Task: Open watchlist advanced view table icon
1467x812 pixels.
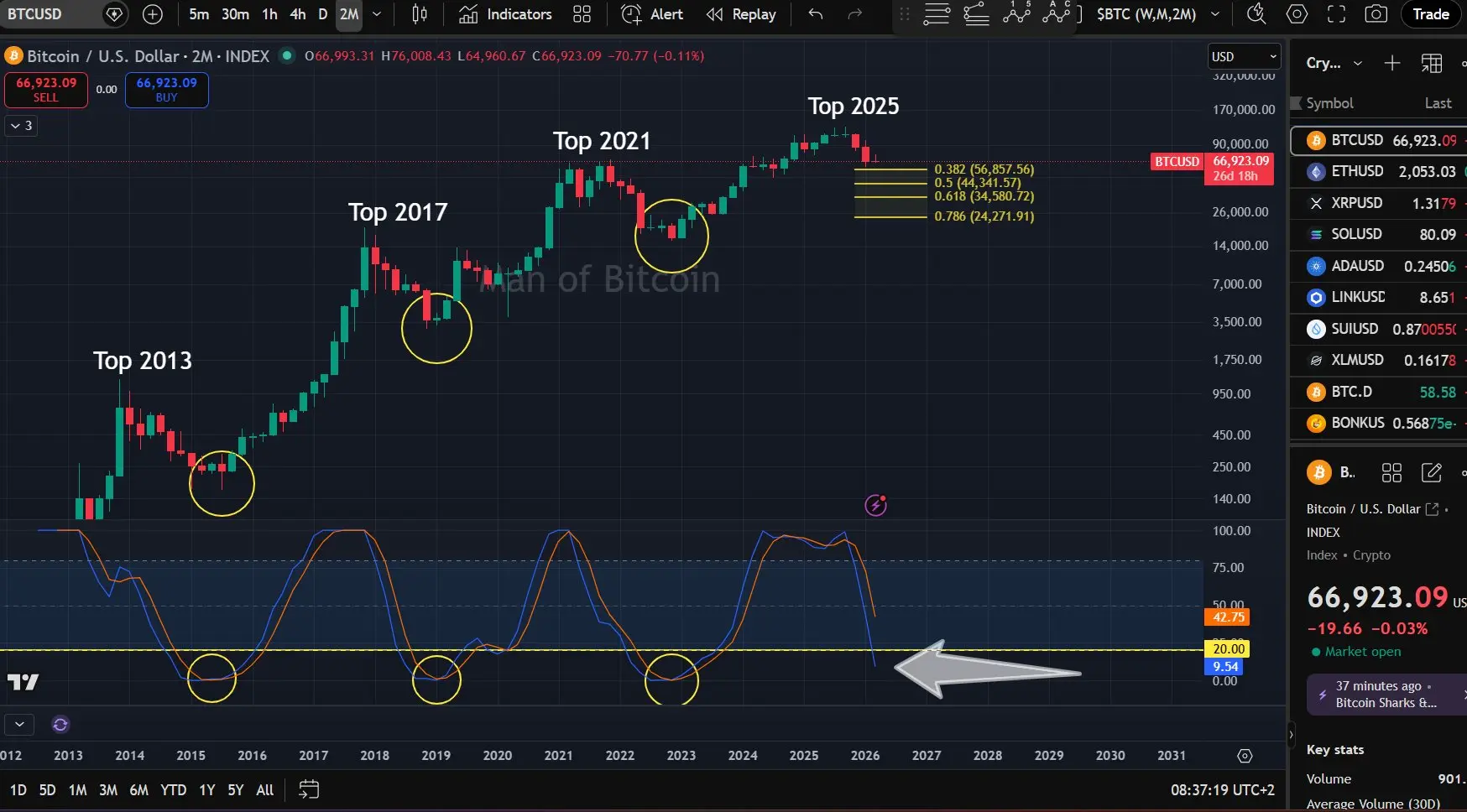Action: 1432,63
